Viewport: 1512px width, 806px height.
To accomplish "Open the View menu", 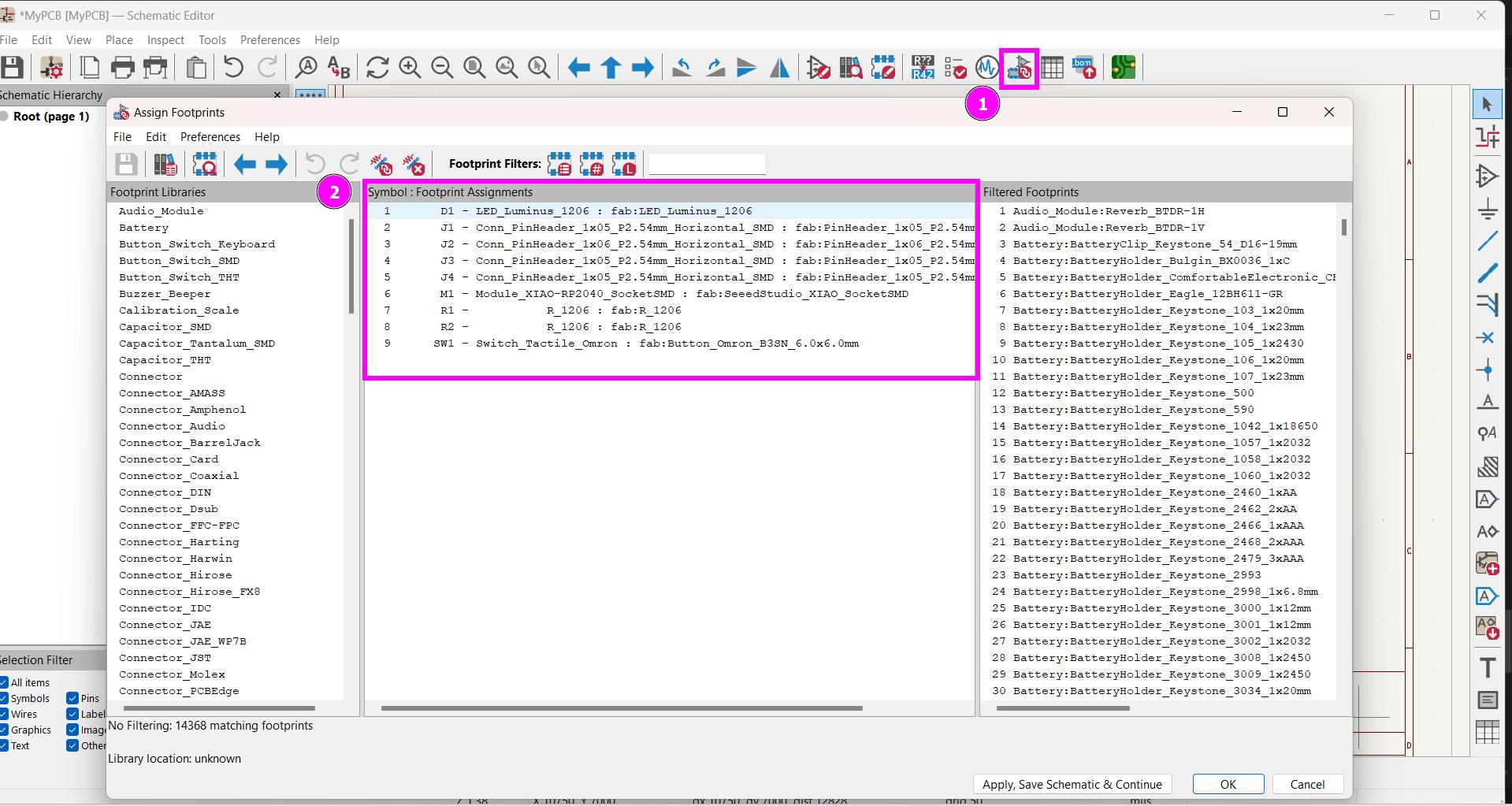I will [x=79, y=40].
